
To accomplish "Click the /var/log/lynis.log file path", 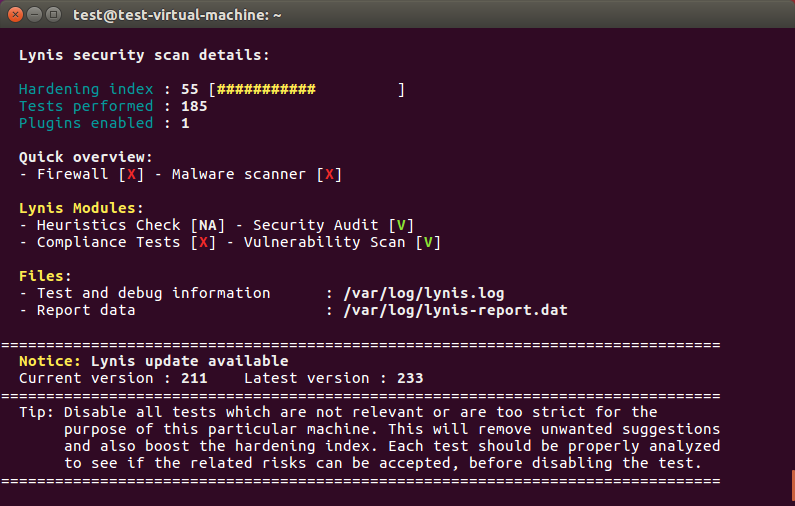I will coord(422,293).
